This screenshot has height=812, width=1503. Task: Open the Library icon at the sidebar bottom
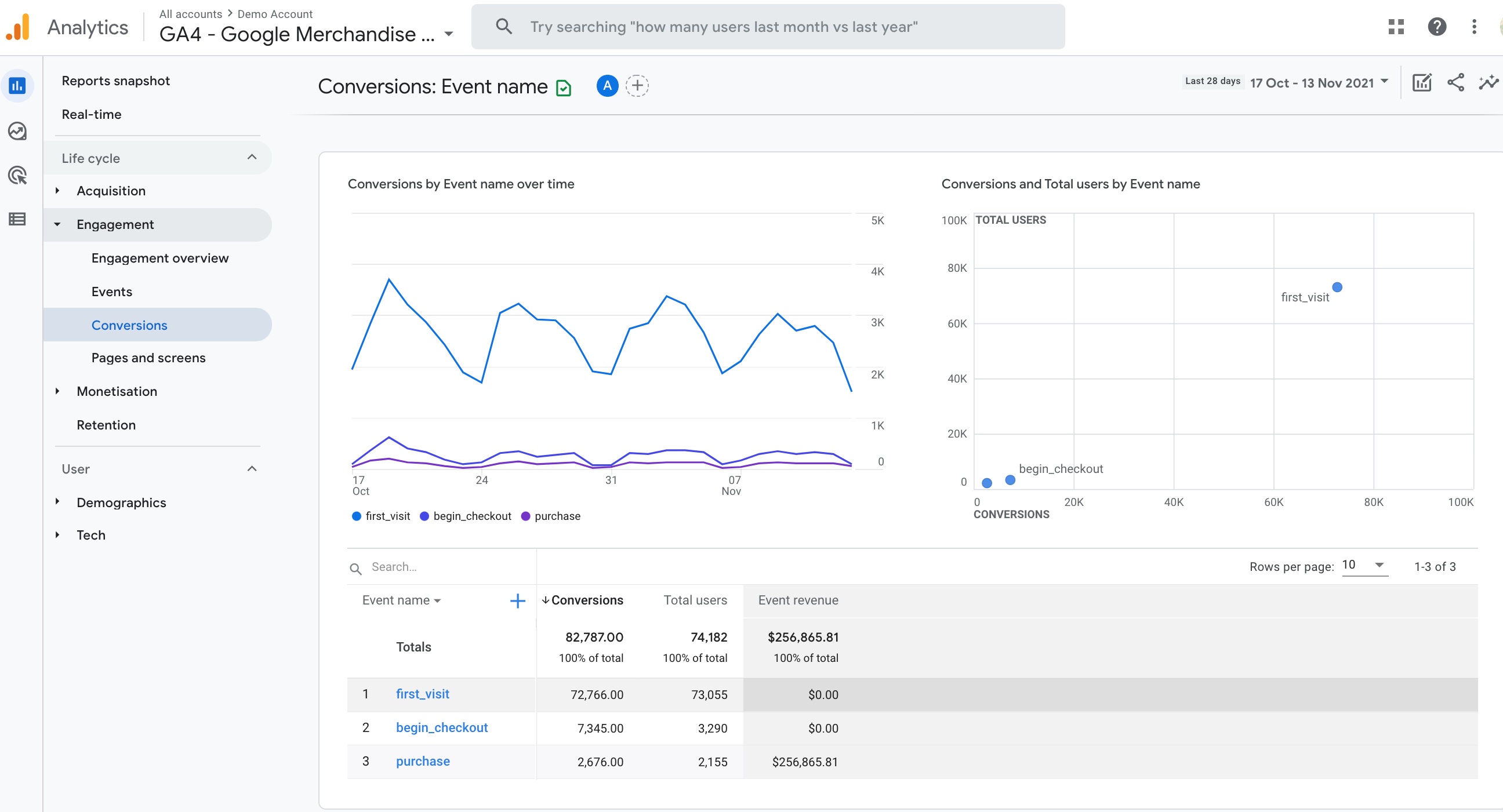(17, 219)
